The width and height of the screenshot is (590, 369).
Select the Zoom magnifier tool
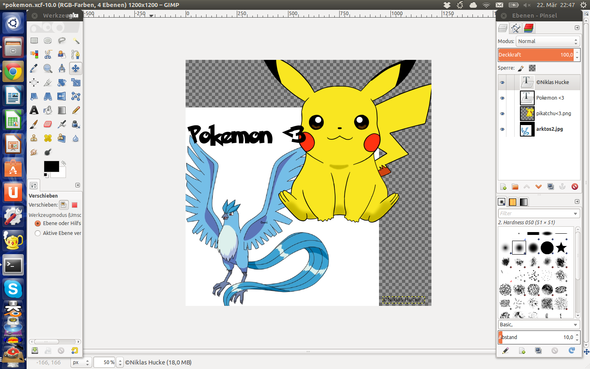[x=48, y=68]
